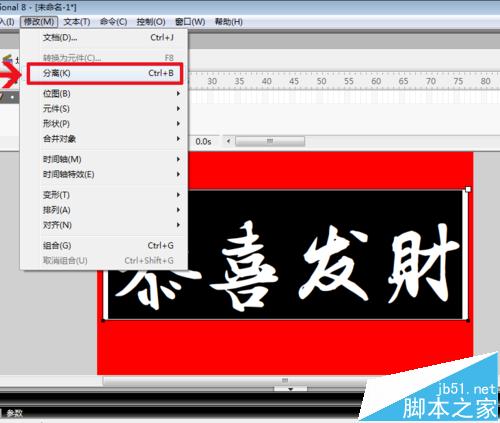500x423 pixels.
Task: Click frame 60 on the timeline ruler
Action: 376,81
